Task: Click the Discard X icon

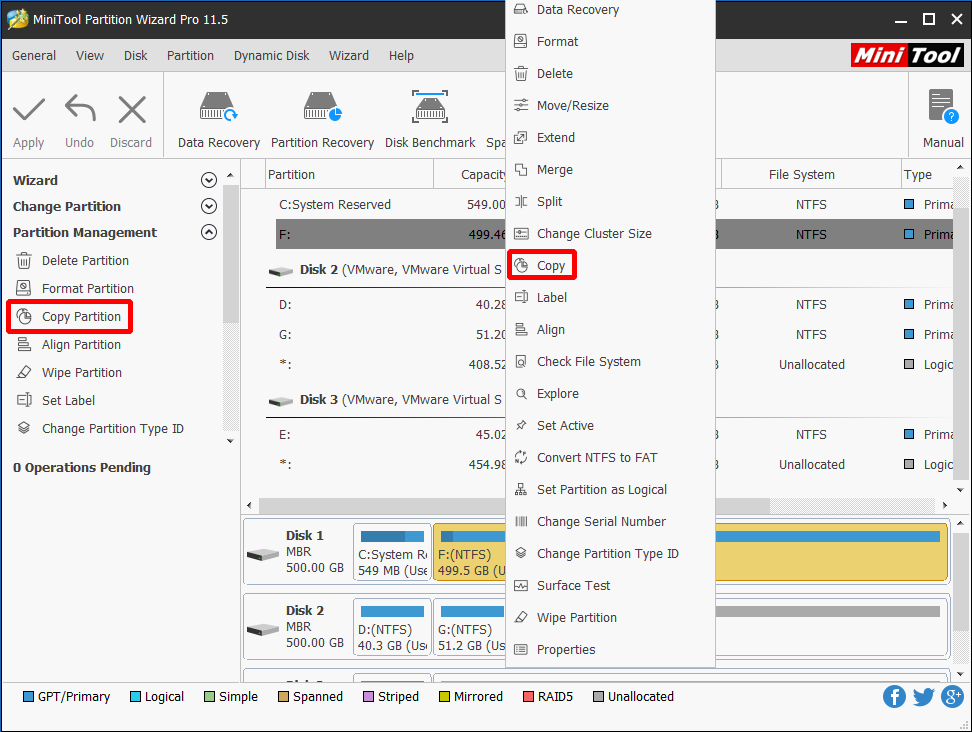Action: [131, 110]
